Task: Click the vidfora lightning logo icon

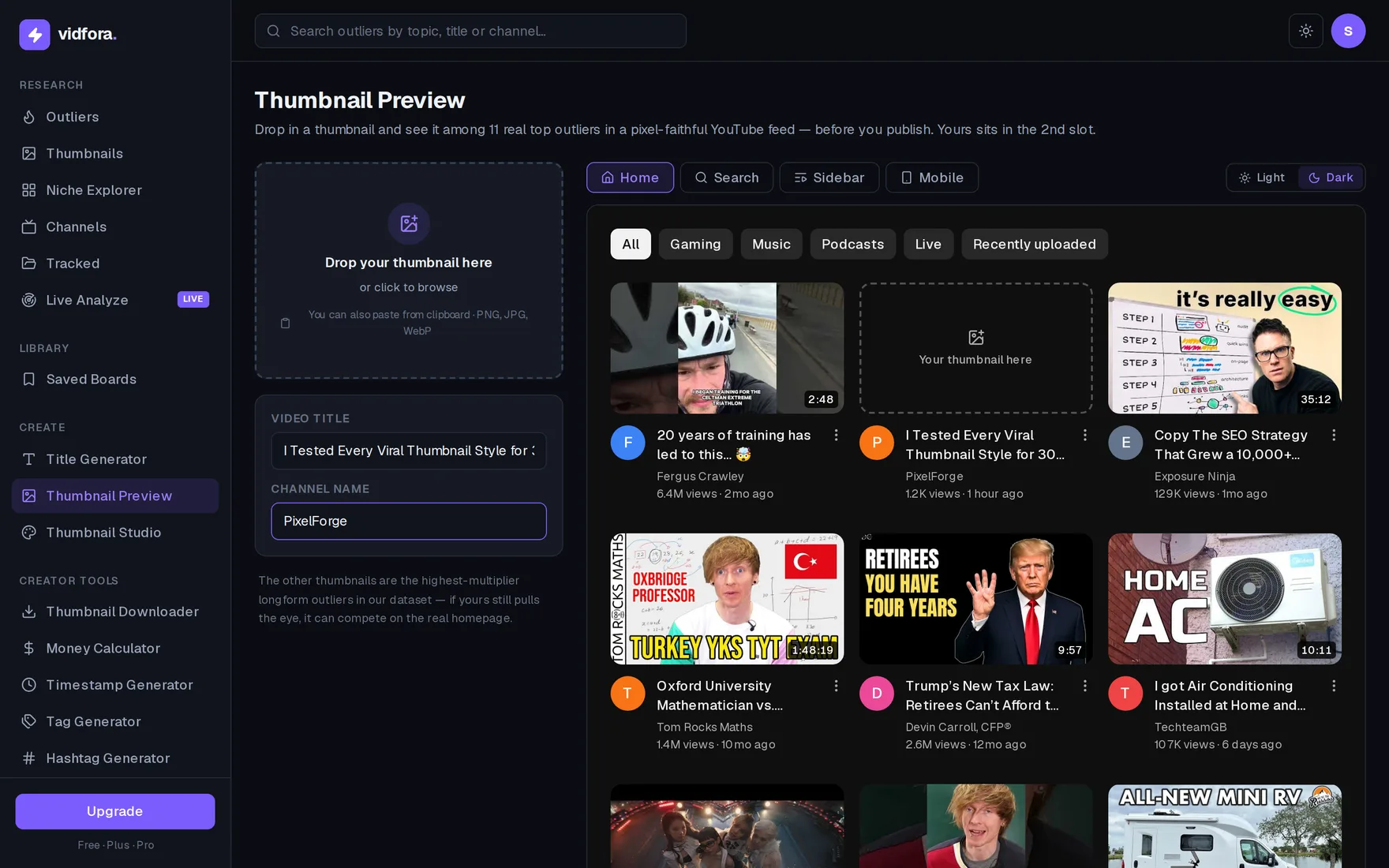Action: pos(35,34)
